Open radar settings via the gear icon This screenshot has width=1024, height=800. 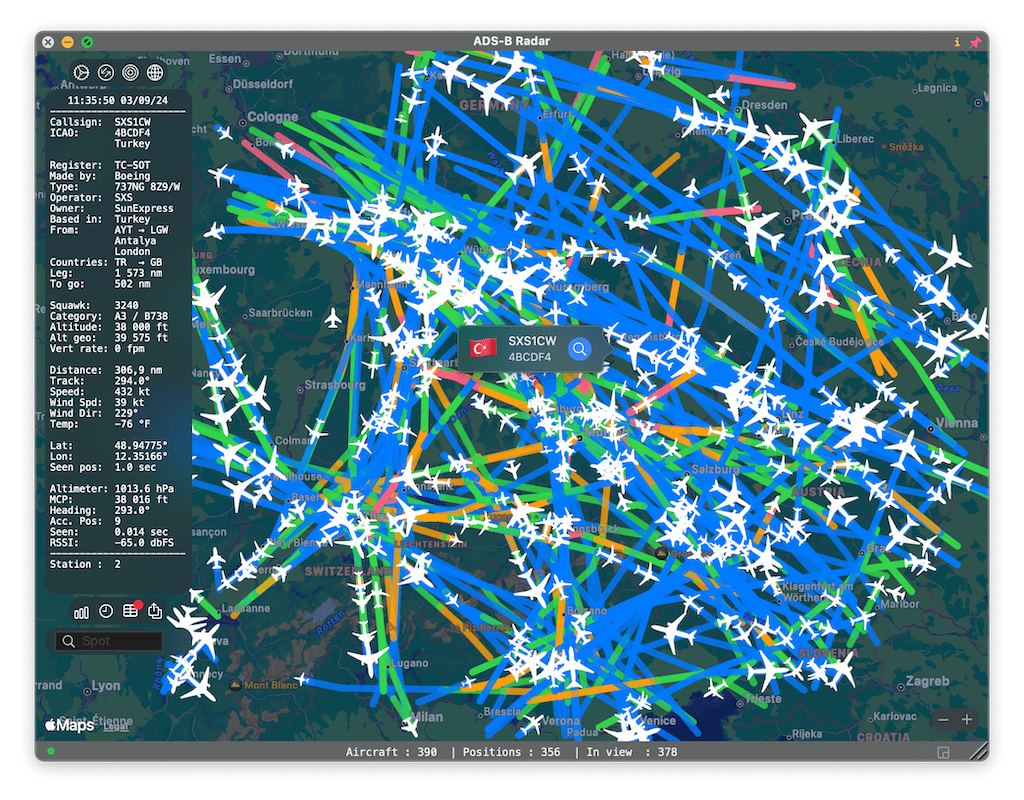click(x=80, y=71)
